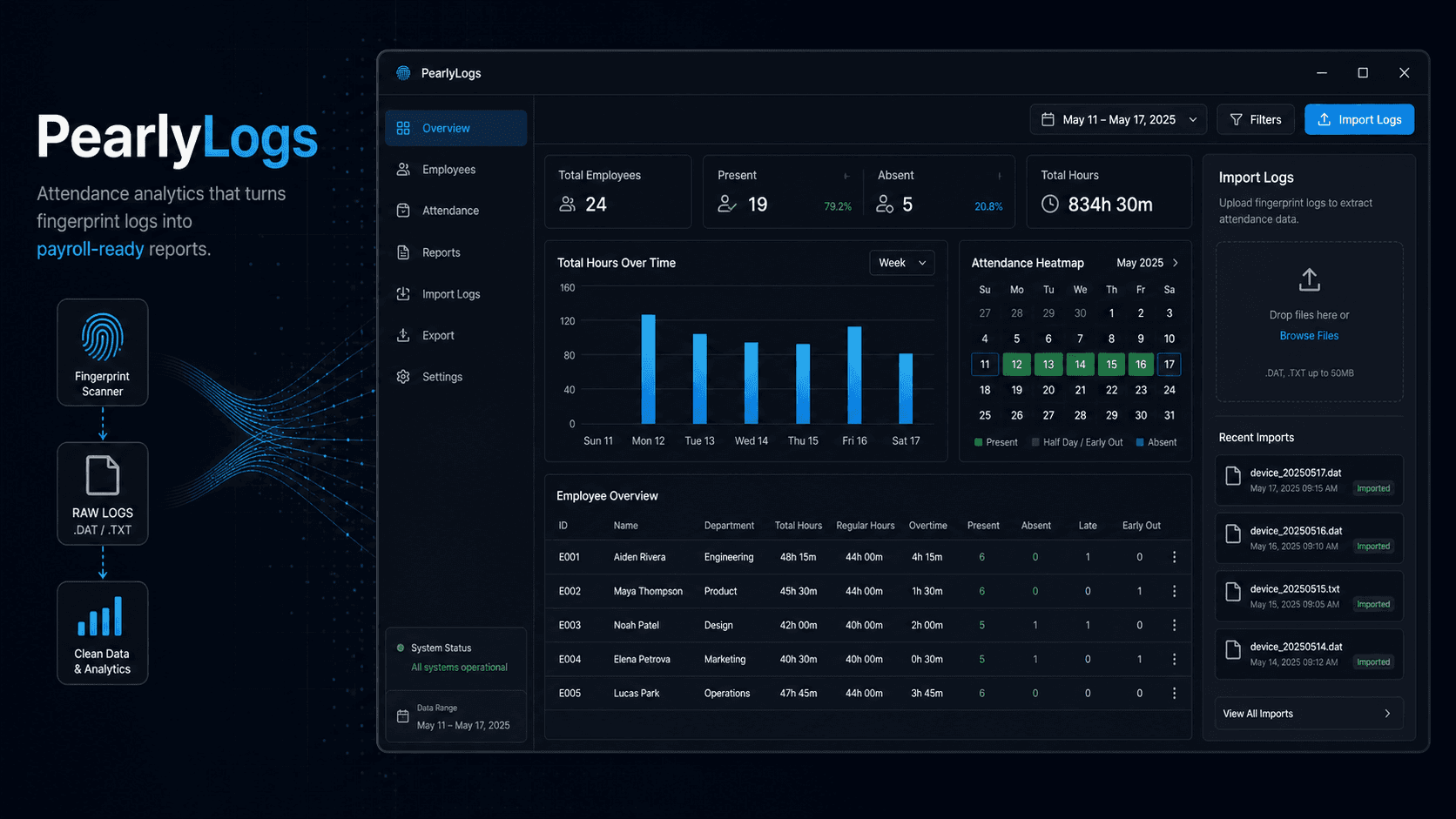The width and height of the screenshot is (1456, 819).
Task: Open row menu for Maya Thompson
Action: pyautogui.click(x=1174, y=591)
